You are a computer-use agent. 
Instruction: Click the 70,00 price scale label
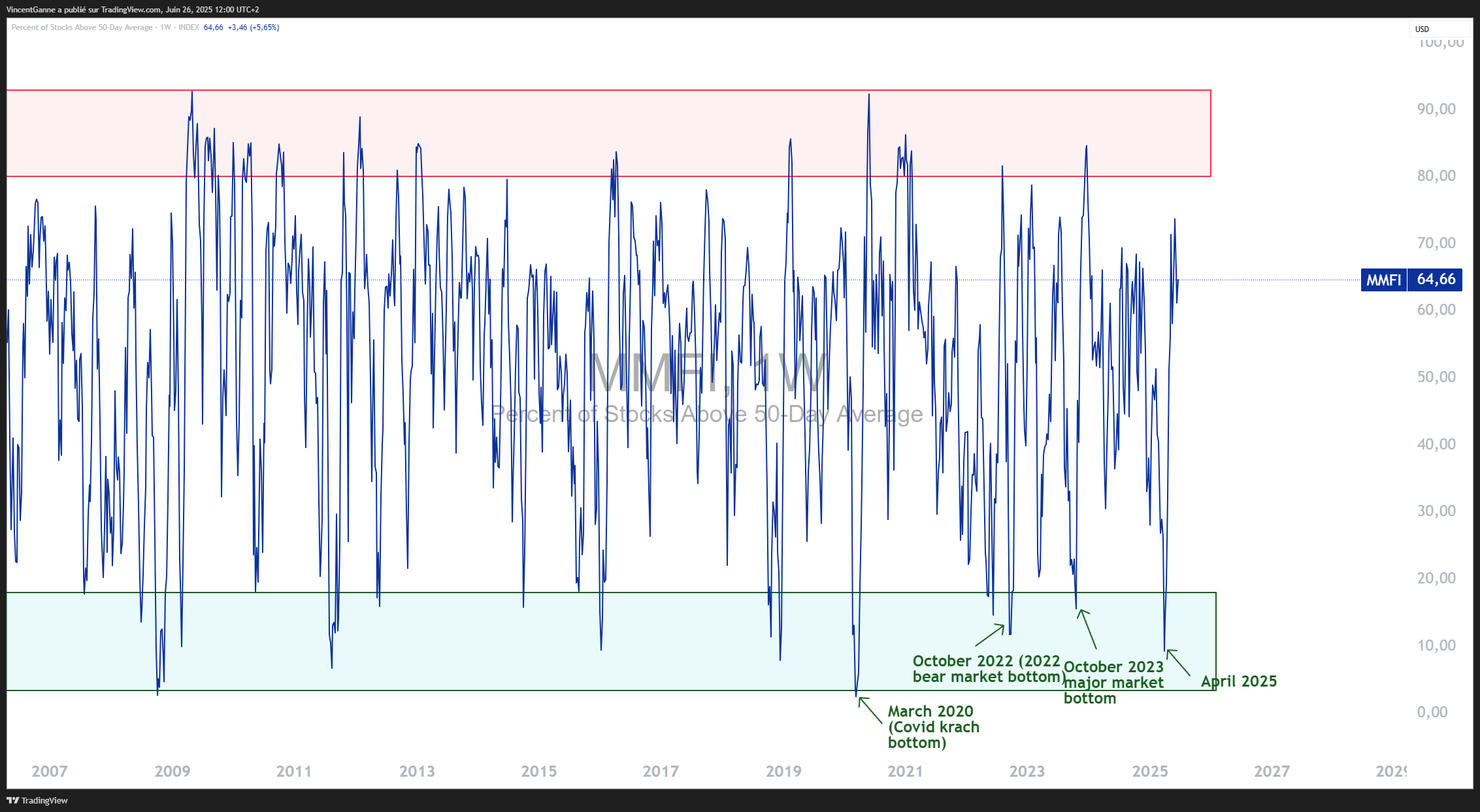point(1436,243)
